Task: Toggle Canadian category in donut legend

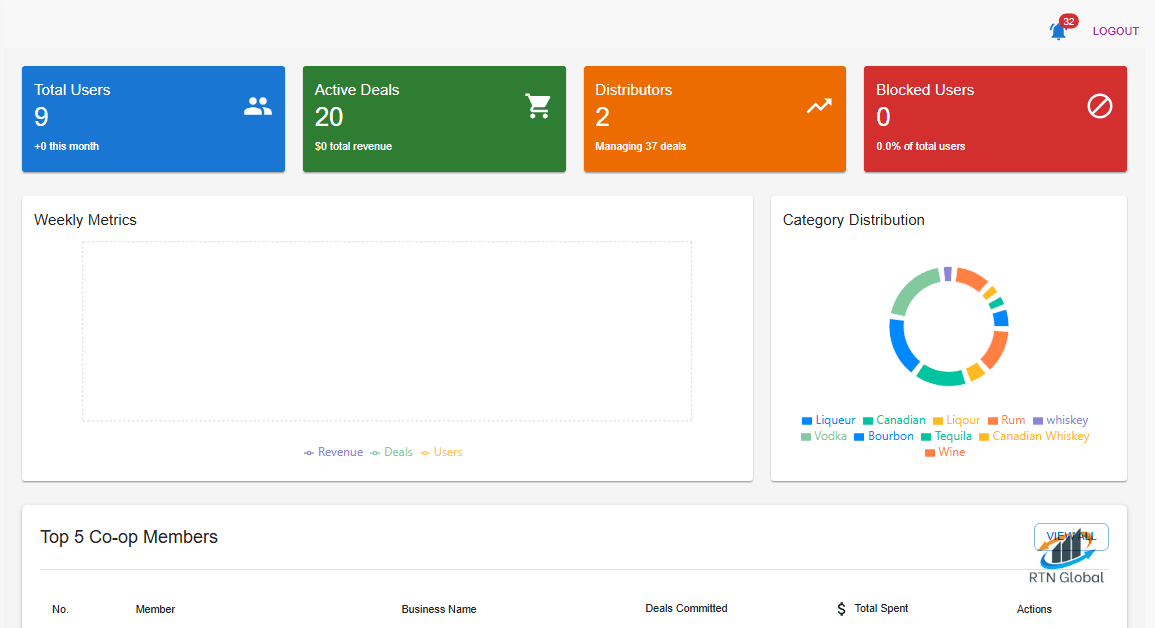Action: [x=894, y=420]
